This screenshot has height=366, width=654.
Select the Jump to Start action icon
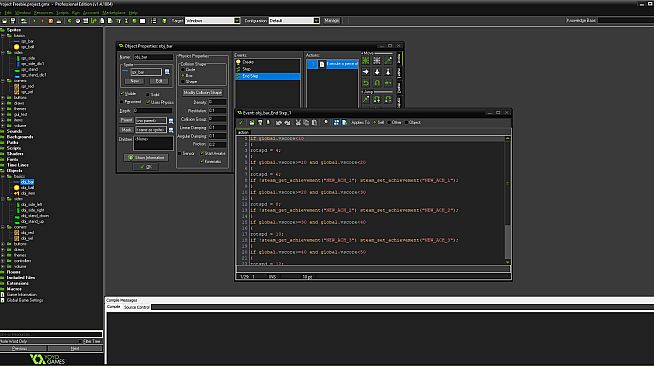click(377, 99)
